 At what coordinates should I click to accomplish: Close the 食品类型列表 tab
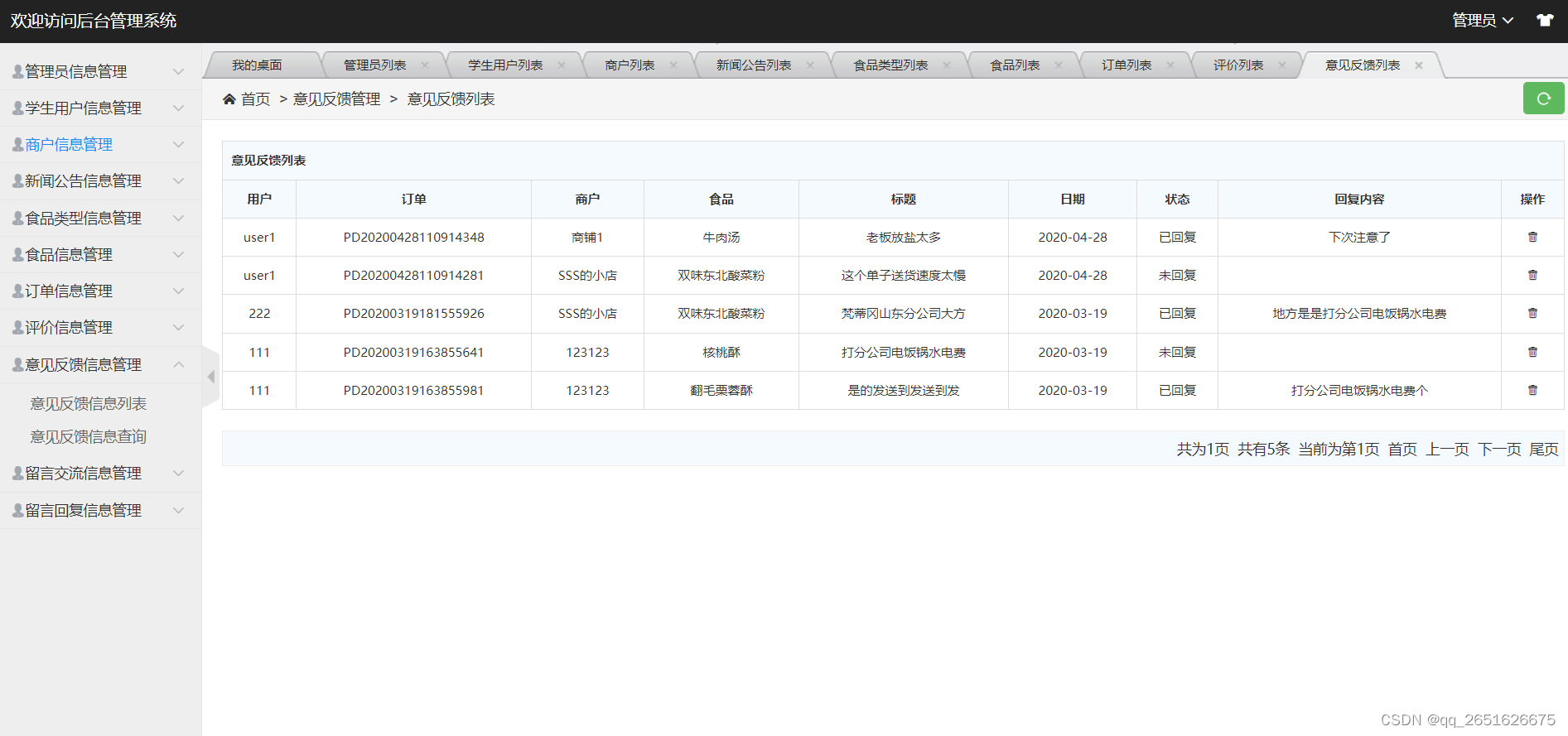947,65
